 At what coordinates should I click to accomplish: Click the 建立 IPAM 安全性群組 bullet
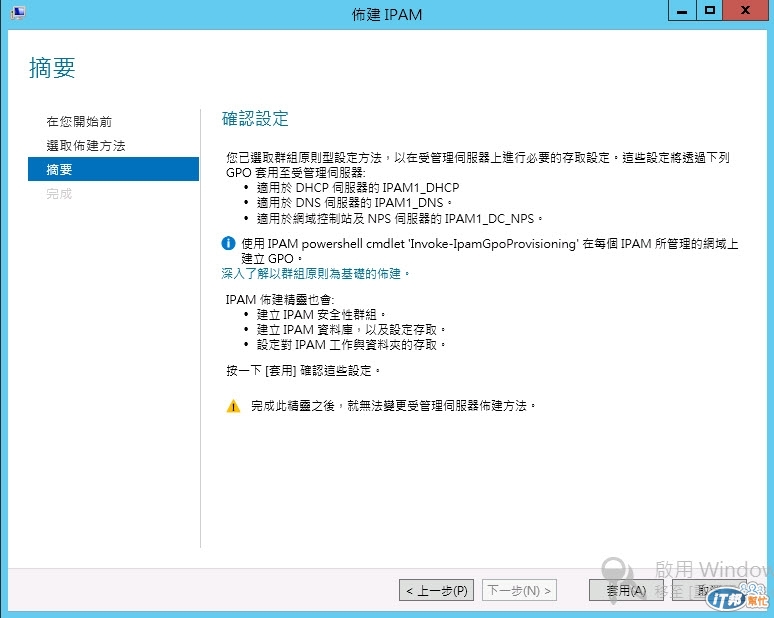click(x=321, y=314)
